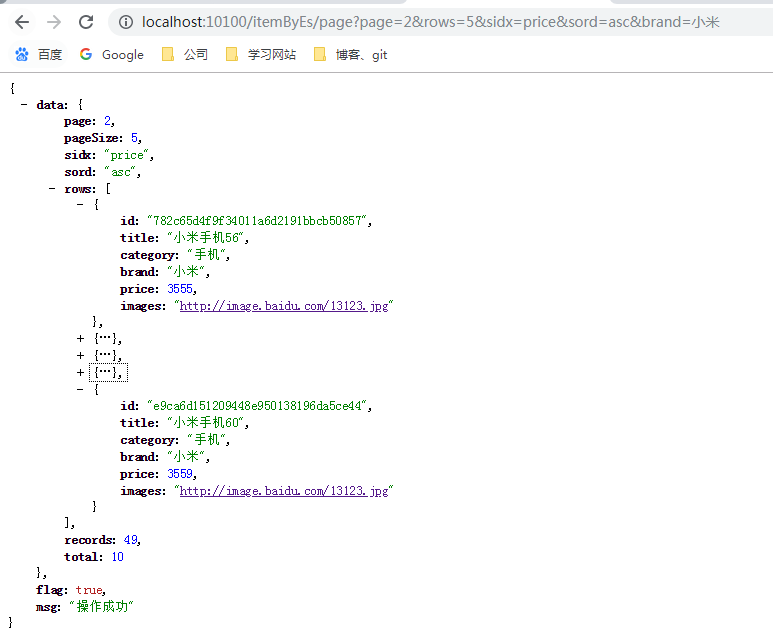773x633 pixels.
Task: Click the msg value 操作成功
Action: 102,606
